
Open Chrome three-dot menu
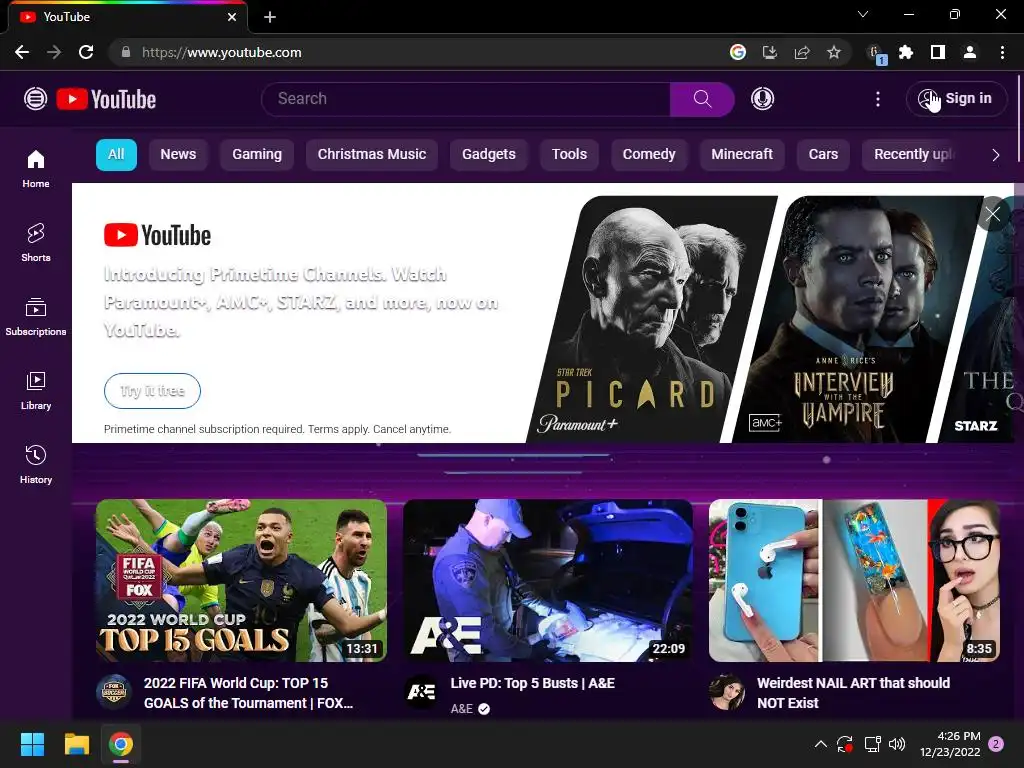(x=1002, y=52)
